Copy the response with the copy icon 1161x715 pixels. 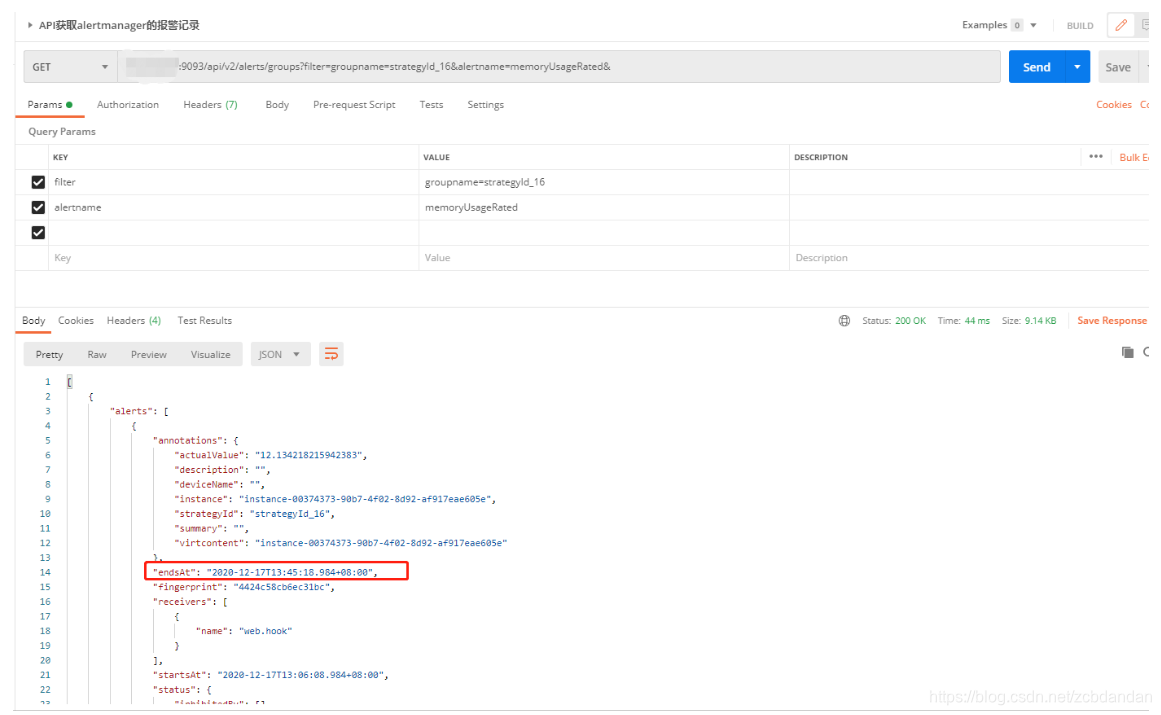coord(1128,352)
